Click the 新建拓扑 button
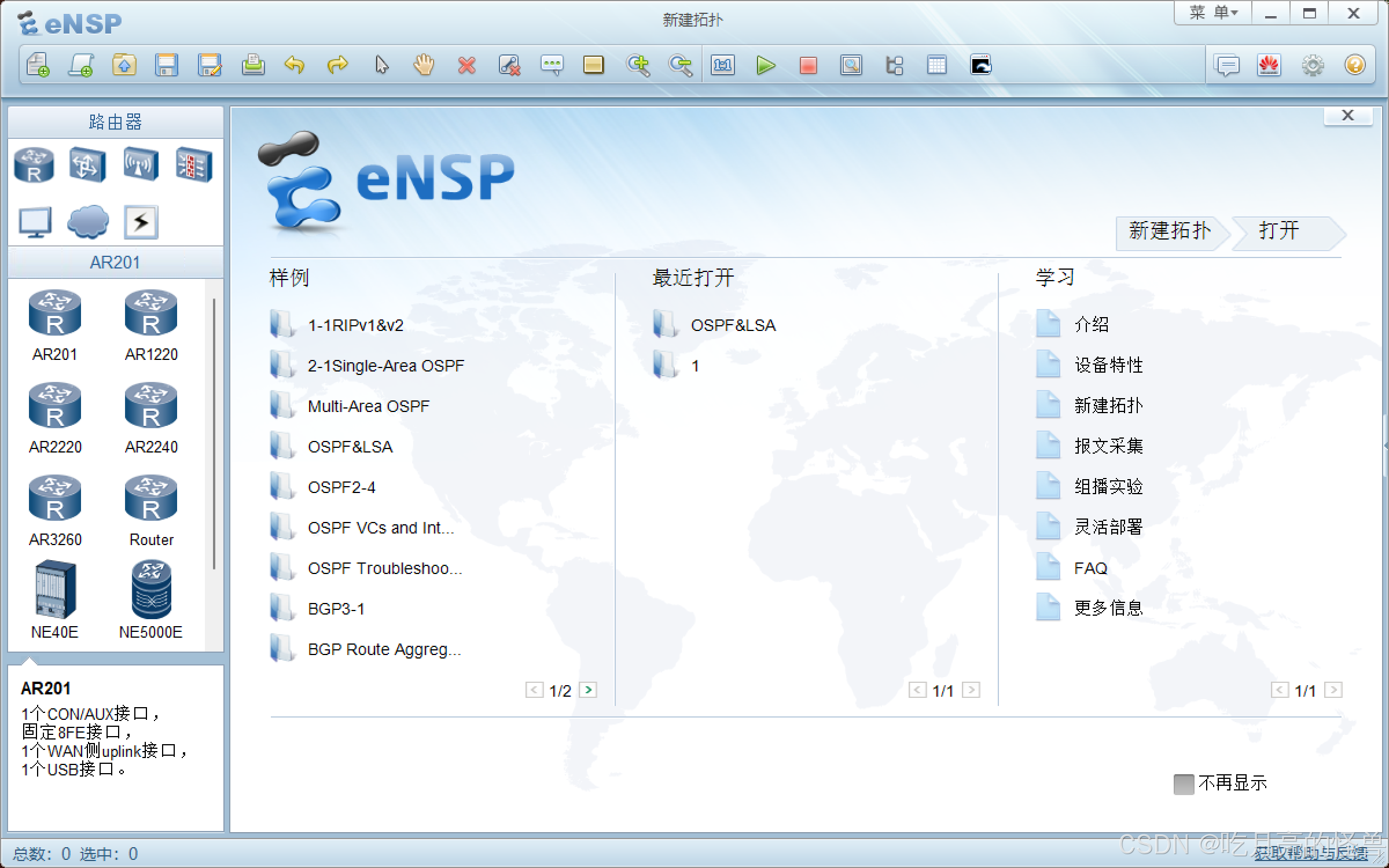The image size is (1389, 868). [1169, 231]
